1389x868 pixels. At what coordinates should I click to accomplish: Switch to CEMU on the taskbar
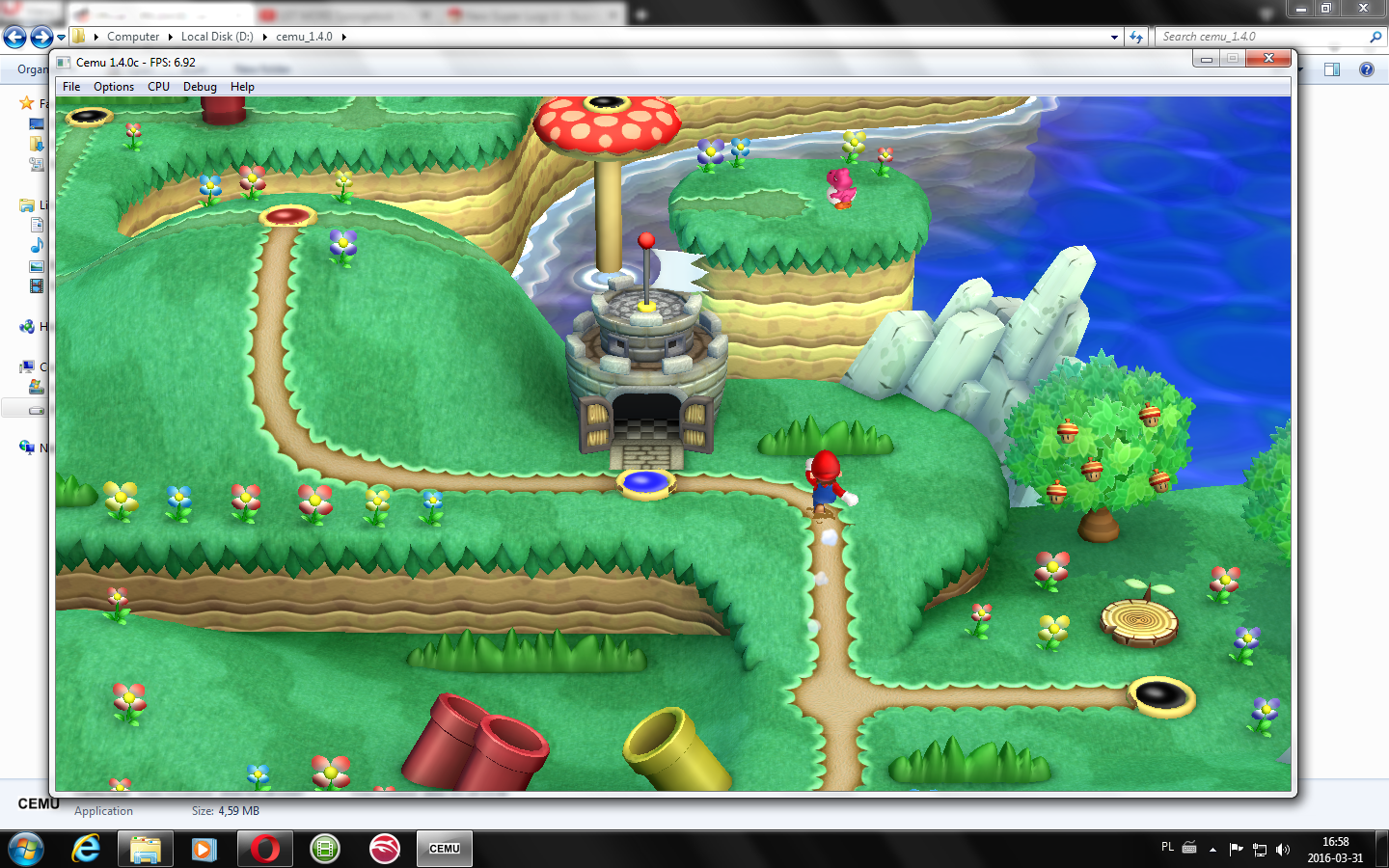coord(445,849)
